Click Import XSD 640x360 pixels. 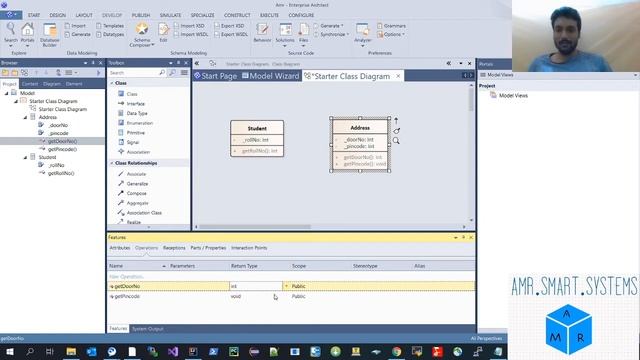coord(189,26)
